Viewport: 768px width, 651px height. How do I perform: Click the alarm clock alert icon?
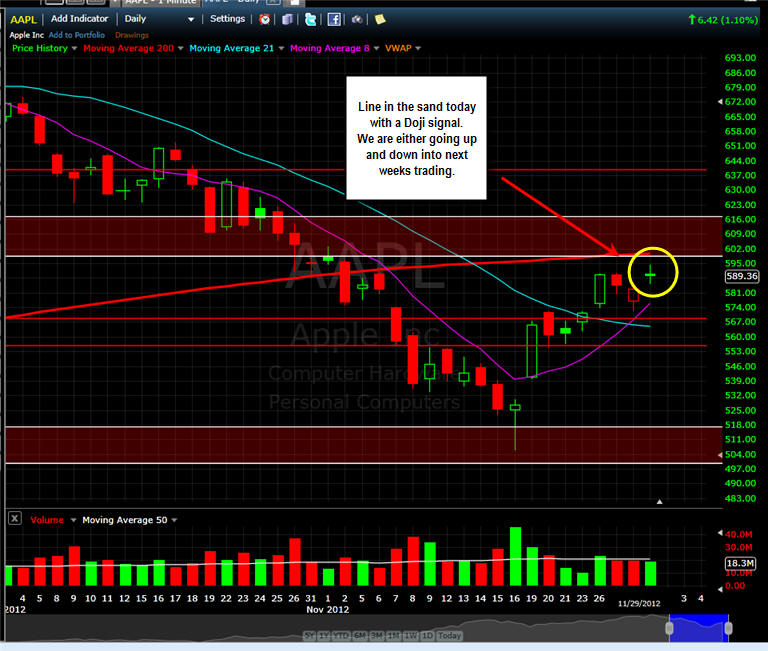(x=264, y=19)
